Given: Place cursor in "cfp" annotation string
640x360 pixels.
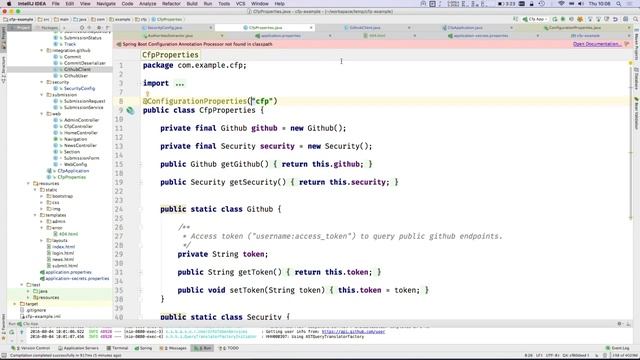Looking at the screenshot, I should [x=263, y=101].
